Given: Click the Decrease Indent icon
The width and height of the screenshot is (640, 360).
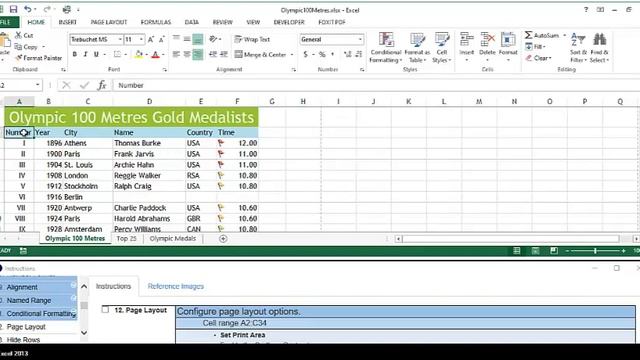Looking at the screenshot, I should pyautogui.click(x=213, y=54).
